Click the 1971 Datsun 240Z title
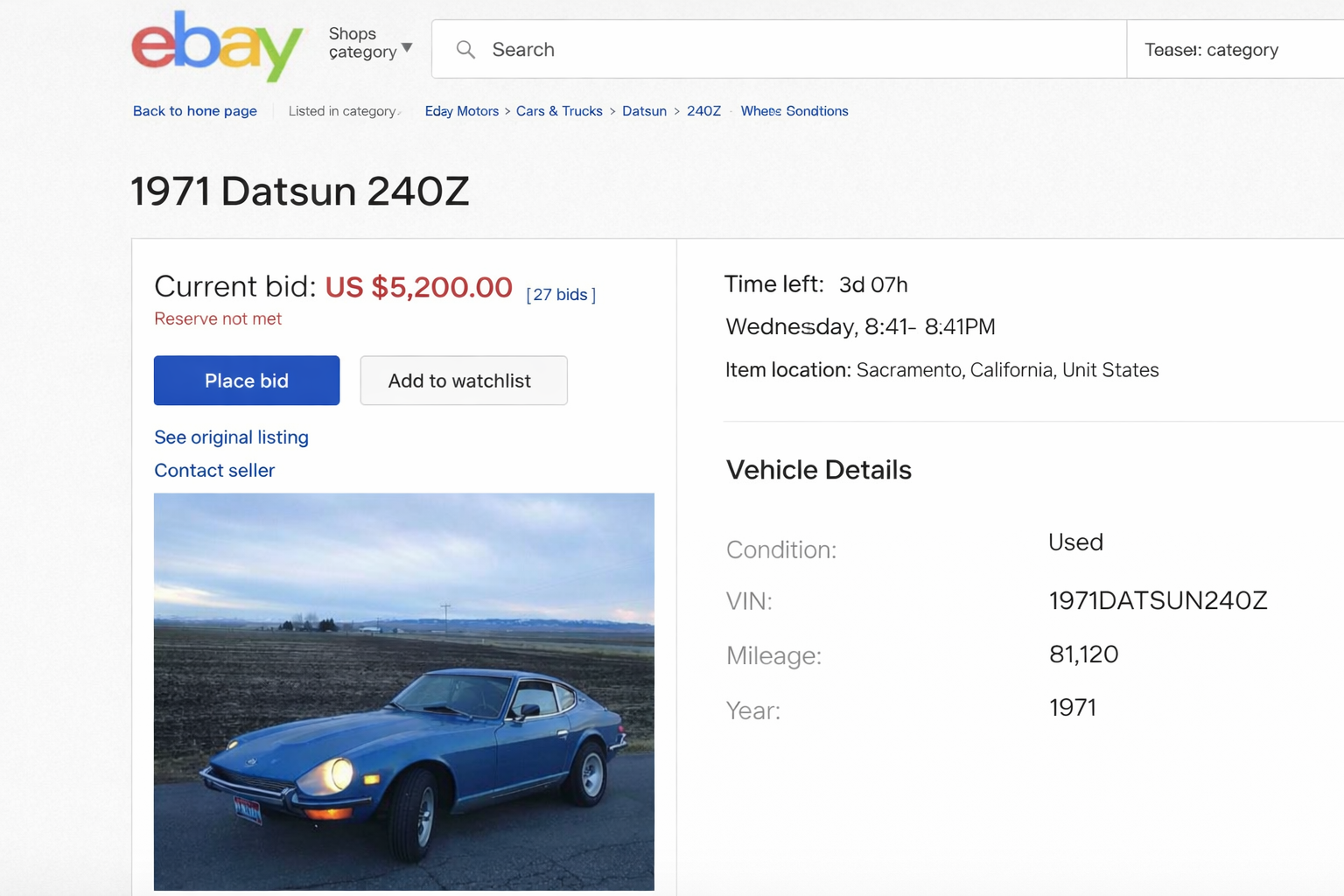 click(x=300, y=192)
